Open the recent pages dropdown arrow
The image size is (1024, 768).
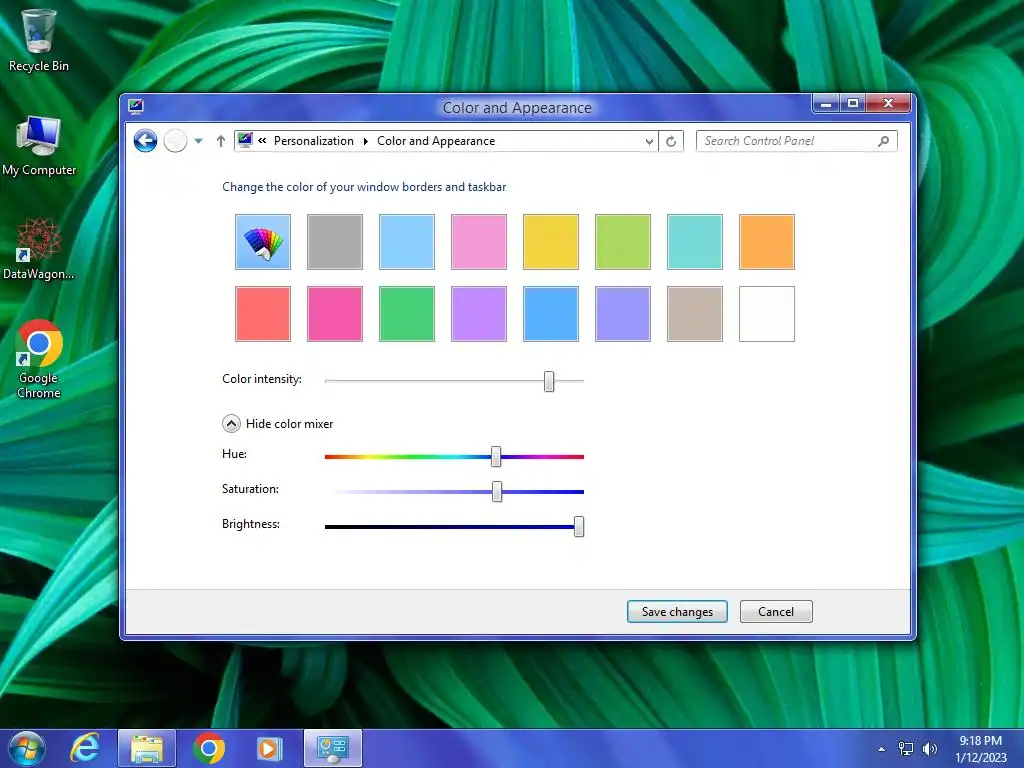tap(199, 141)
